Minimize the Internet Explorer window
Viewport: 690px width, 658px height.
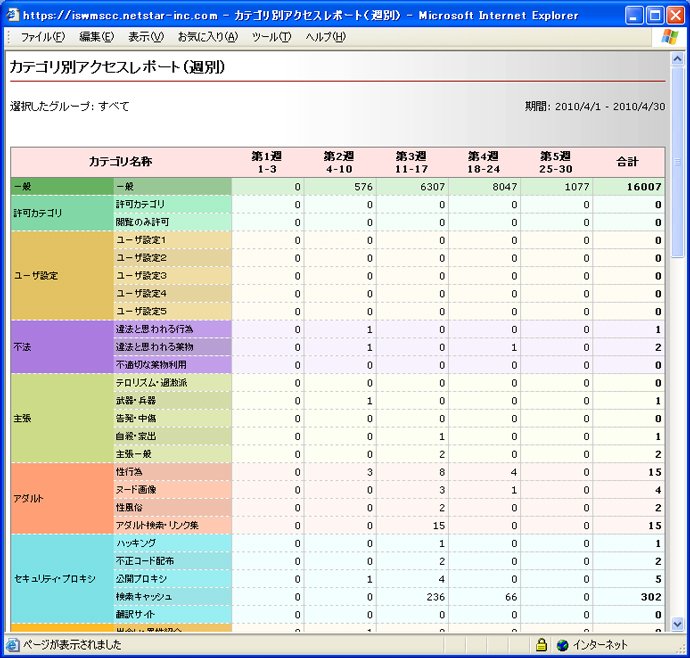click(634, 16)
